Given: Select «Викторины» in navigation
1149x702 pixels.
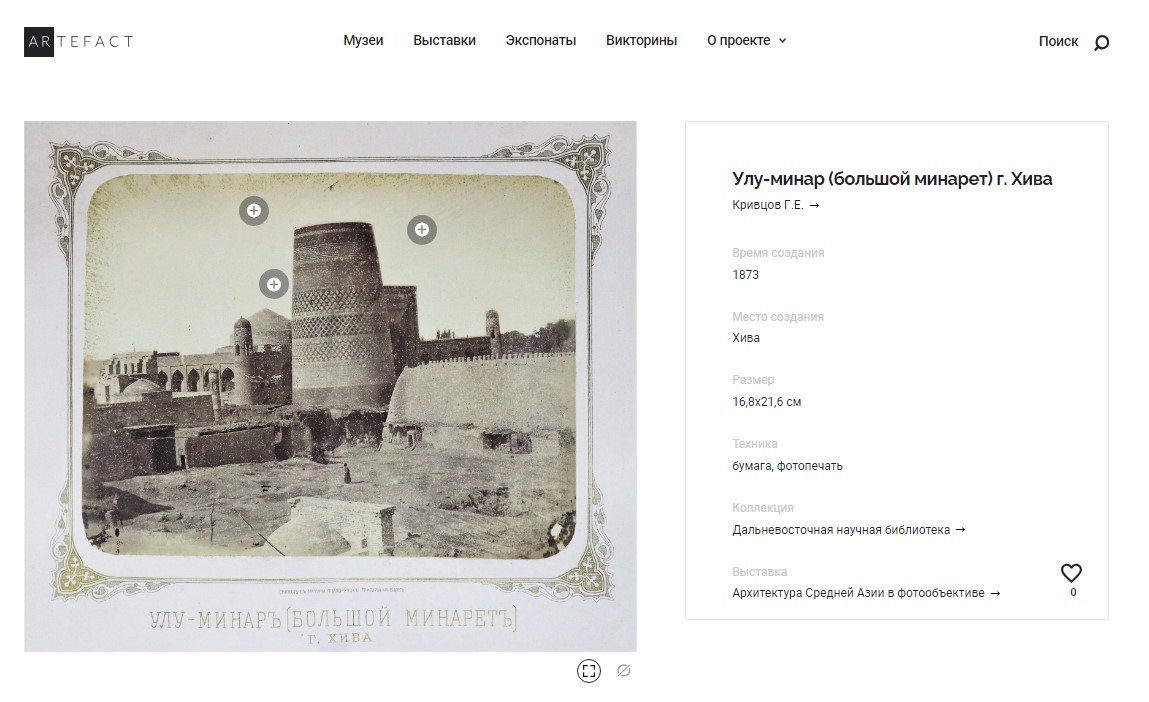Looking at the screenshot, I should (641, 40).
